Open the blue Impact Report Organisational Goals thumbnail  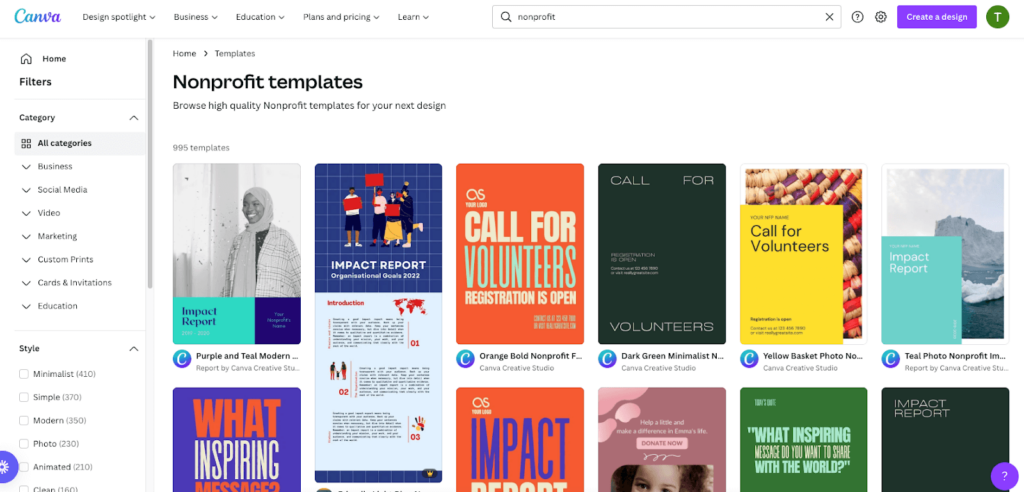pyautogui.click(x=378, y=323)
